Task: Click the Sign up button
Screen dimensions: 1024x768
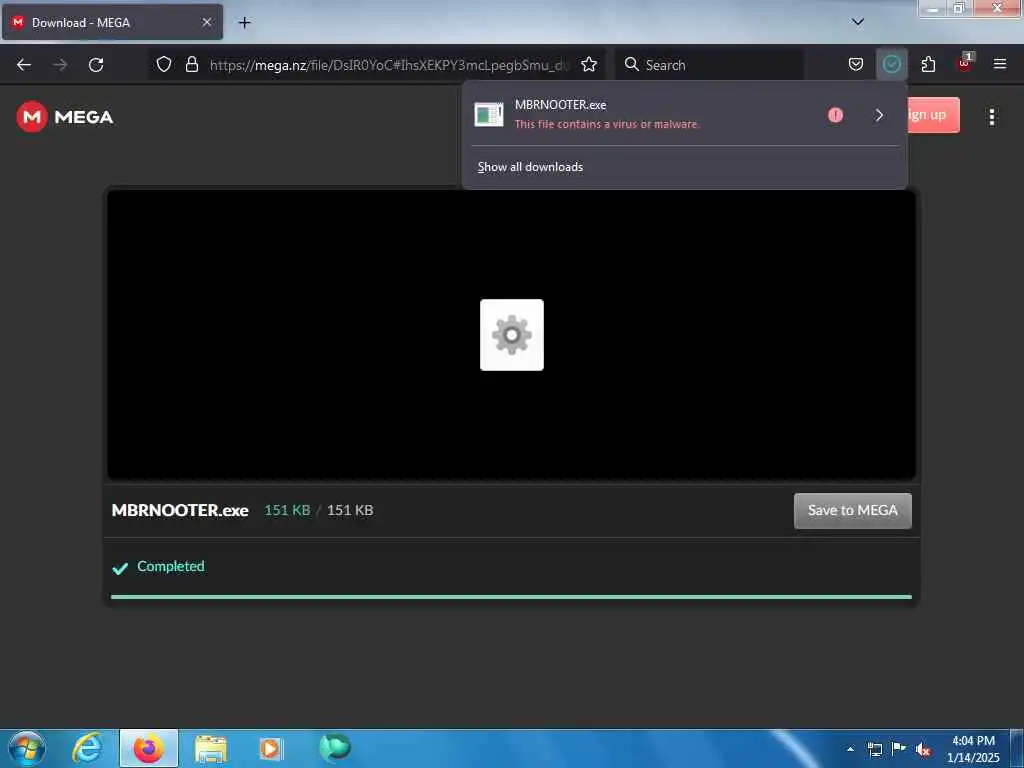Action: click(933, 115)
